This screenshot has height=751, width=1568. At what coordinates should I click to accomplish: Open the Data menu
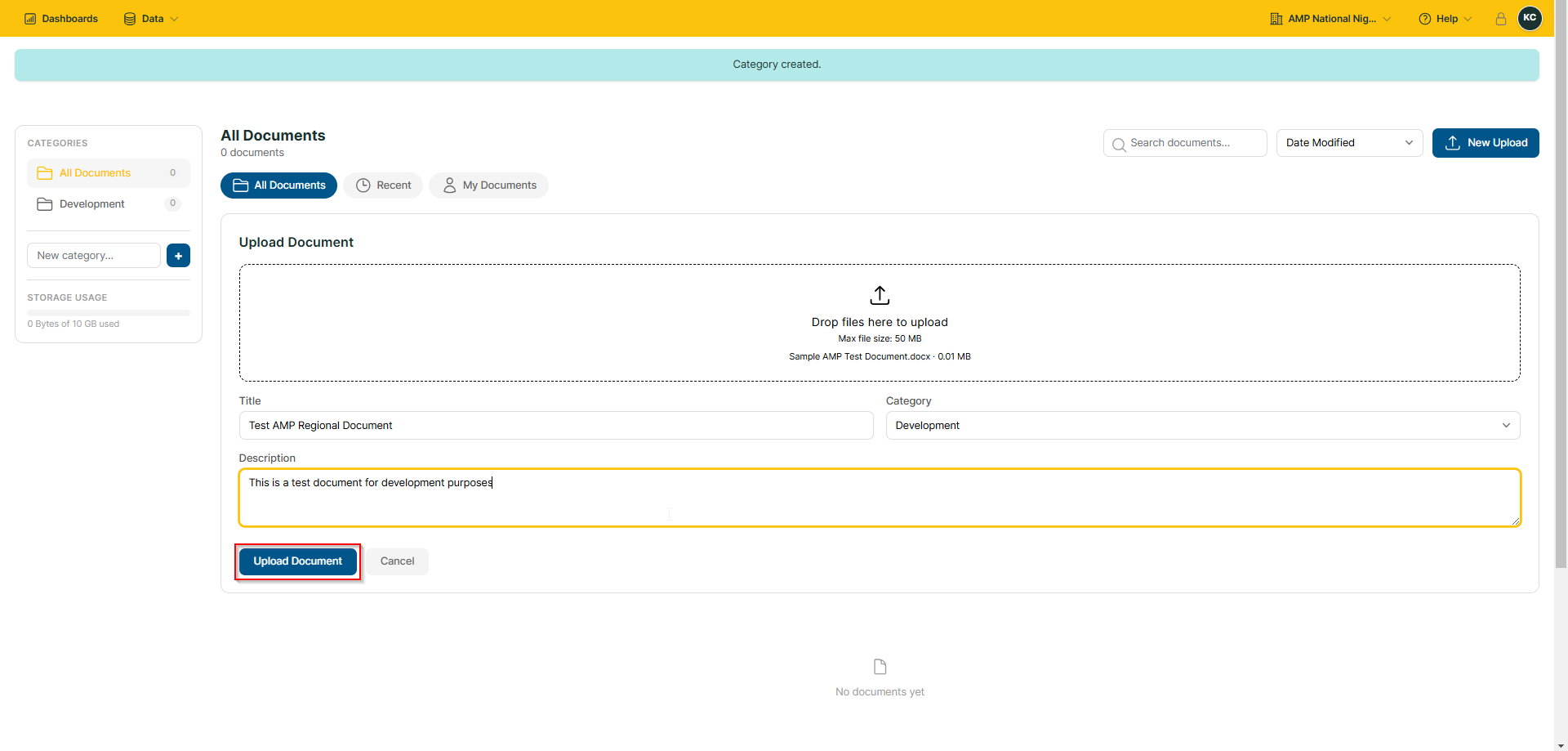(x=151, y=19)
